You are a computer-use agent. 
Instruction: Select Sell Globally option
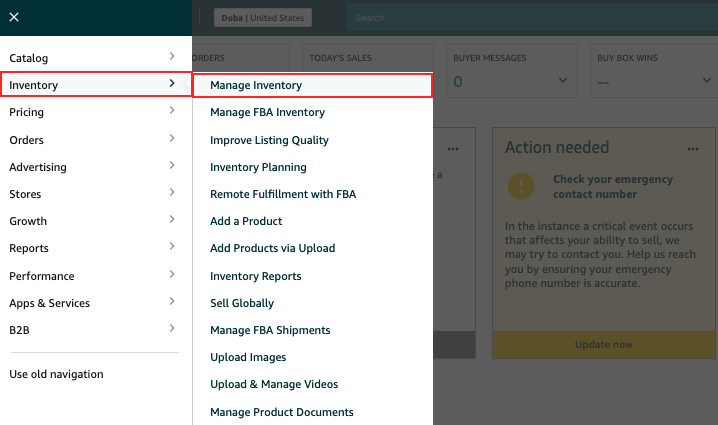point(242,303)
